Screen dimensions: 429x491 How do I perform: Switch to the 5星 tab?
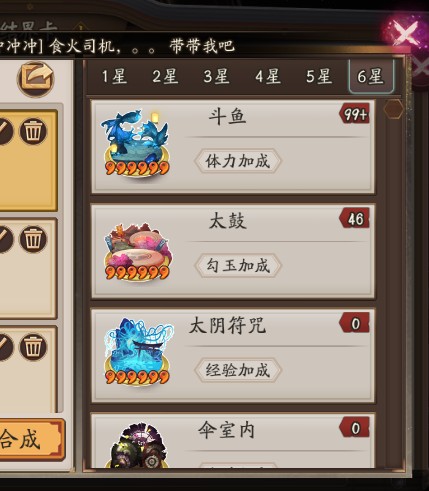coord(319,77)
